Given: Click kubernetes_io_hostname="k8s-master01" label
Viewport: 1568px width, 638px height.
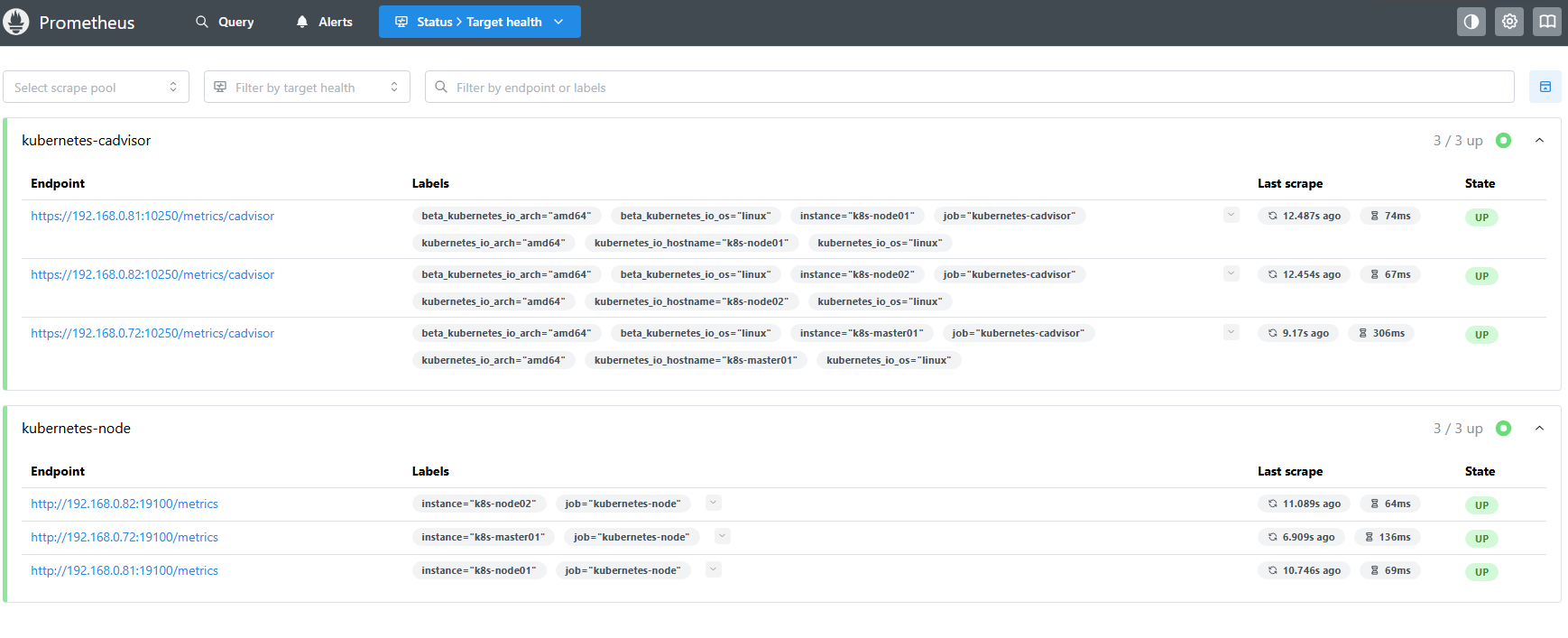Looking at the screenshot, I should tap(696, 360).
